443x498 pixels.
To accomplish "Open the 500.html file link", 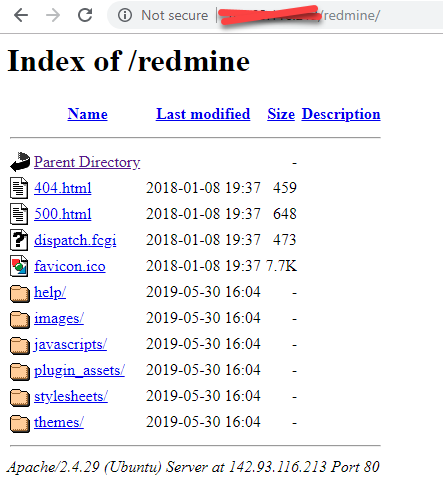I will tap(63, 214).
